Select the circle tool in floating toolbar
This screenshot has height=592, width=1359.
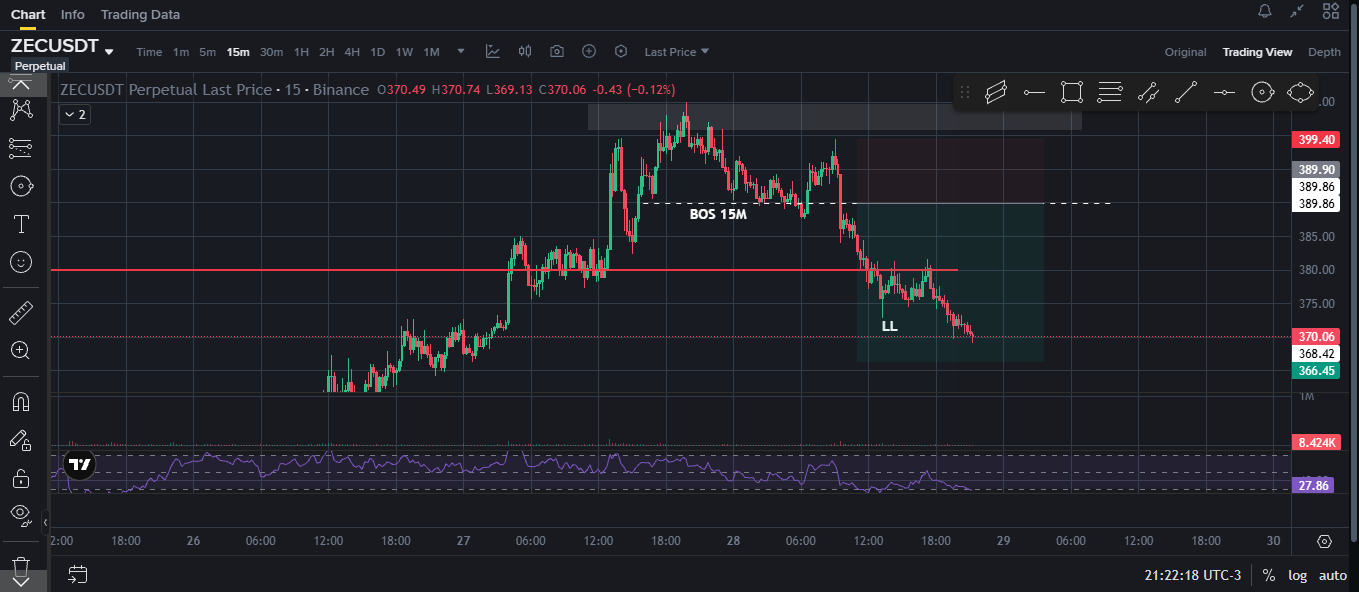(x=1262, y=93)
